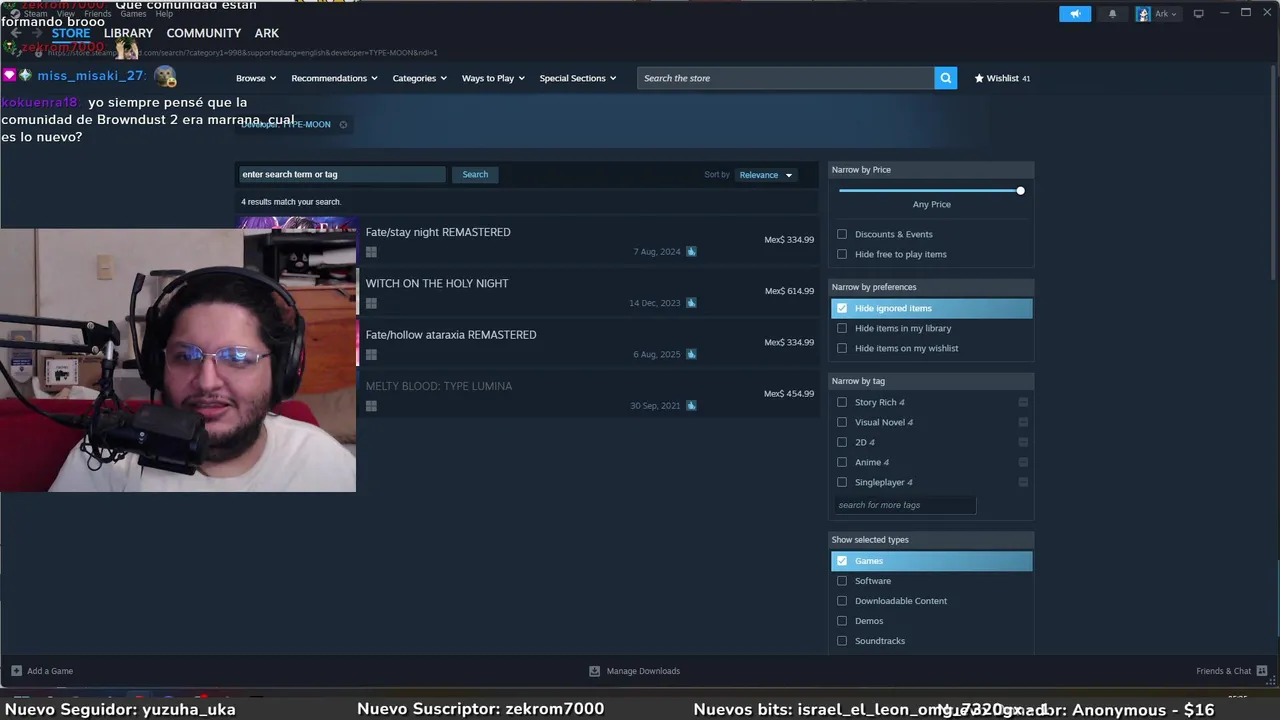Screen dimensions: 1280x720
Task: Exclude the Visual Novel tag icon
Action: 1023,422
